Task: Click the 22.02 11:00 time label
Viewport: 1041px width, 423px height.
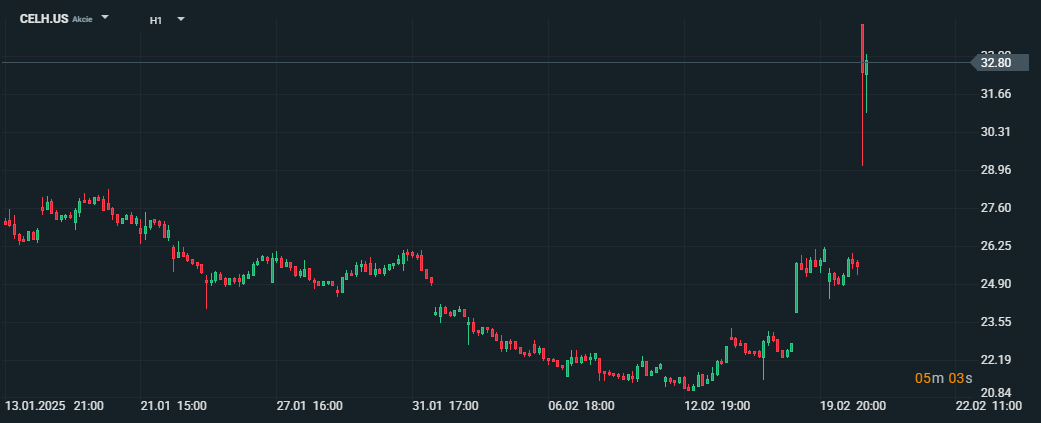Action: click(990, 405)
